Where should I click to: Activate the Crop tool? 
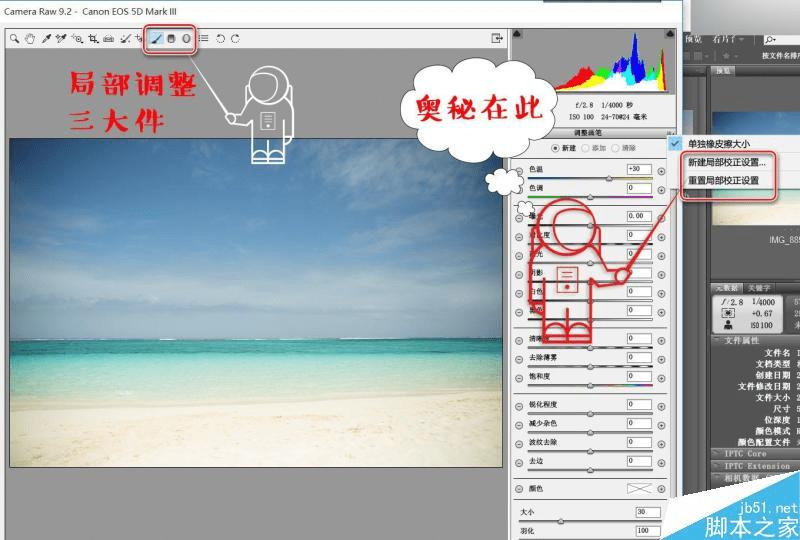(93, 39)
